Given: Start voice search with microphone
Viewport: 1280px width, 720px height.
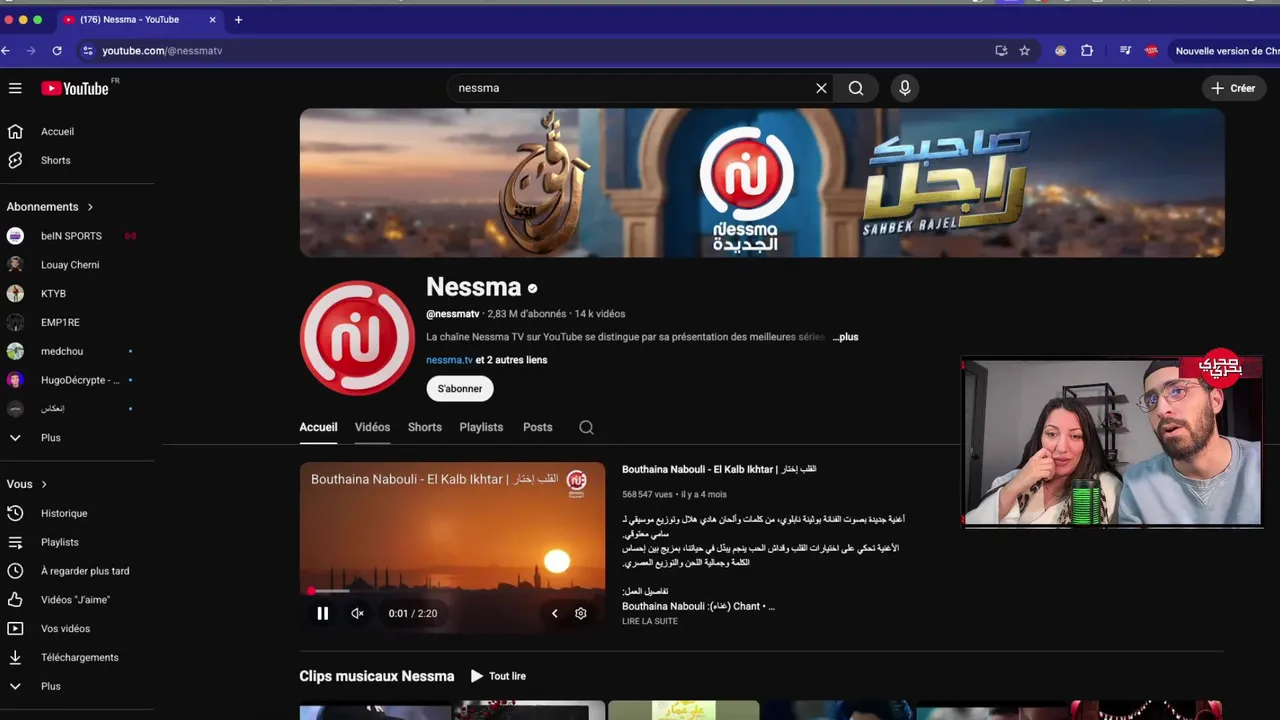Looking at the screenshot, I should click(x=905, y=88).
